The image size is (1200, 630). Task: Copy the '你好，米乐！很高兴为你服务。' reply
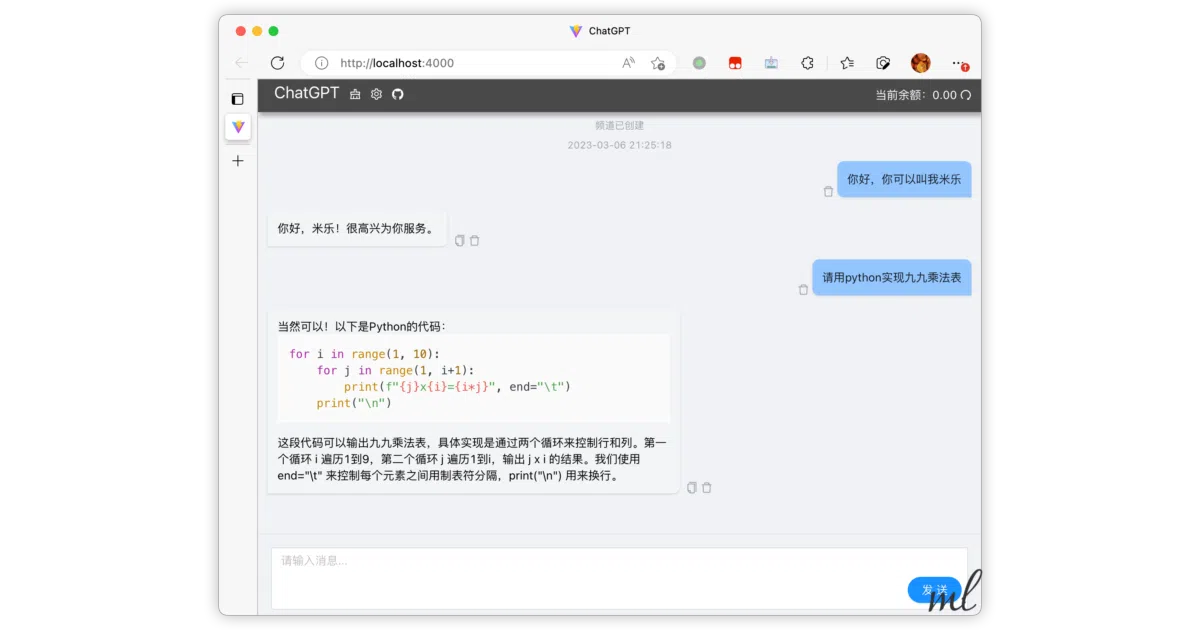(460, 240)
